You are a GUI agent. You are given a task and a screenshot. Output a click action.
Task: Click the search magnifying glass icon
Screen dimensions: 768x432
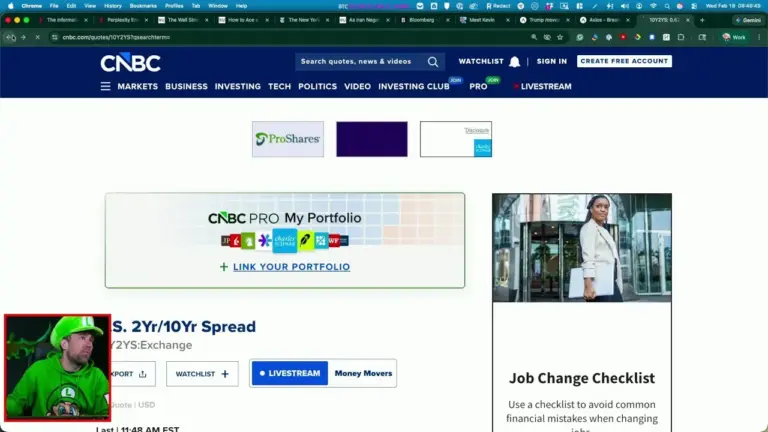pos(433,62)
